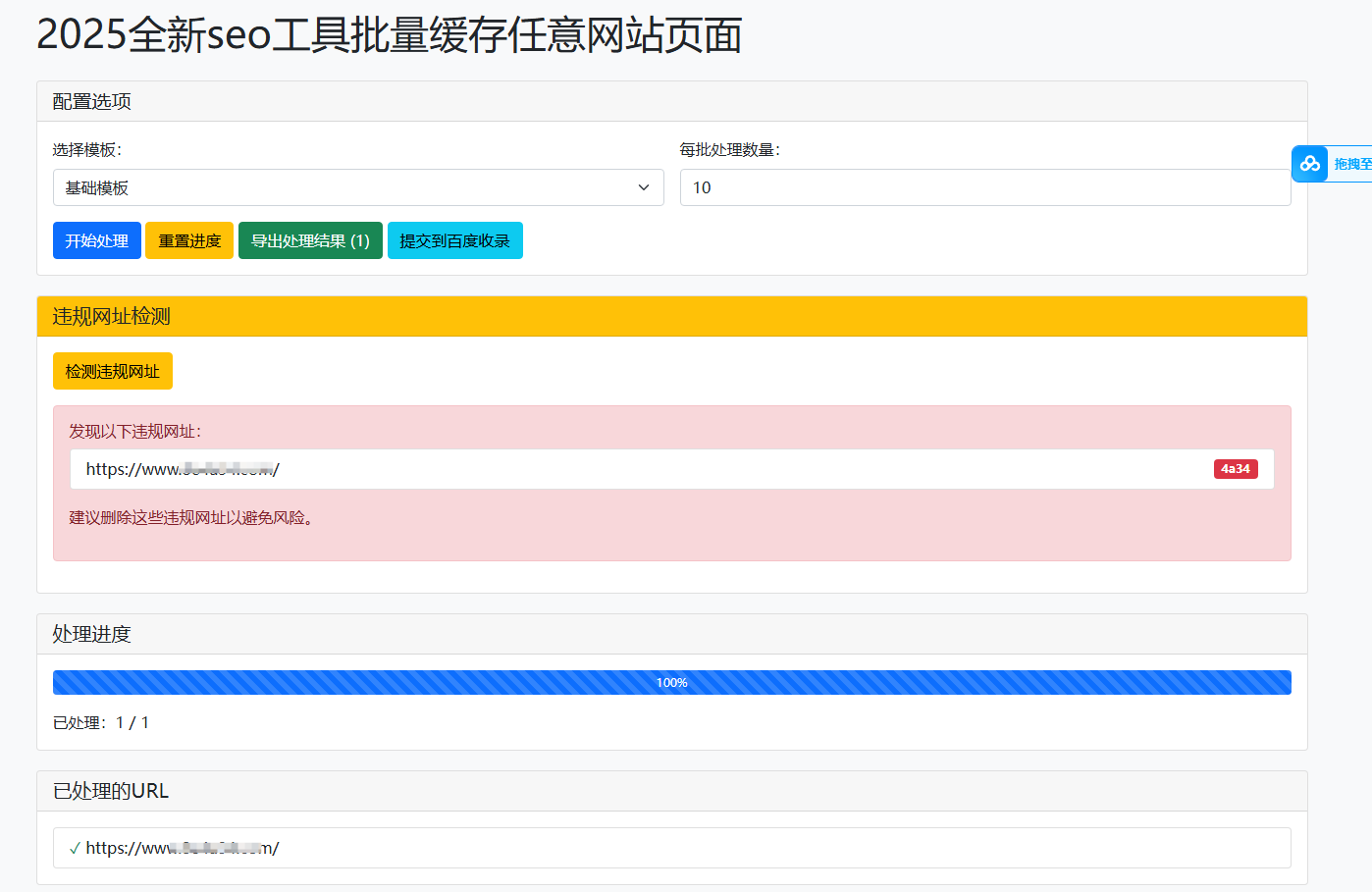Open the 基础模板 template dropdown
Viewport: 1372px width, 892px height.
pos(358,187)
